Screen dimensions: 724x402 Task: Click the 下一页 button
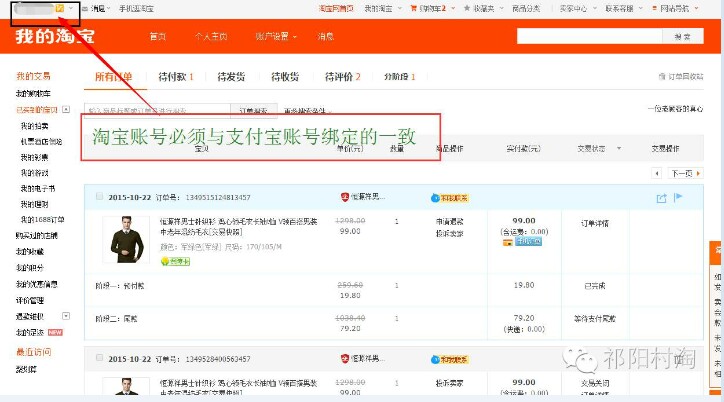(x=686, y=174)
